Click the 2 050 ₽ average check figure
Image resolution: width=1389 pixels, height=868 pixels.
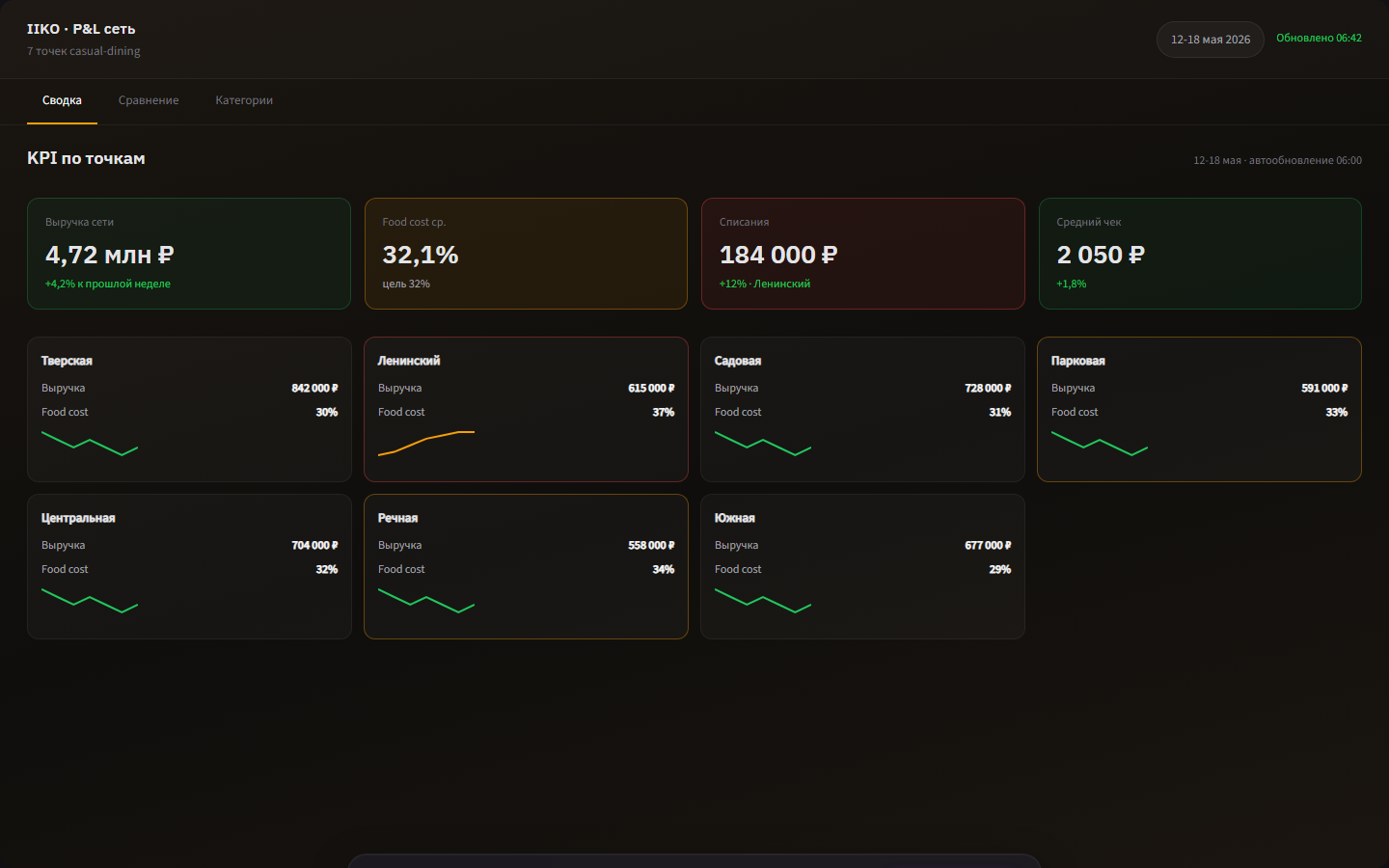coord(1101,255)
